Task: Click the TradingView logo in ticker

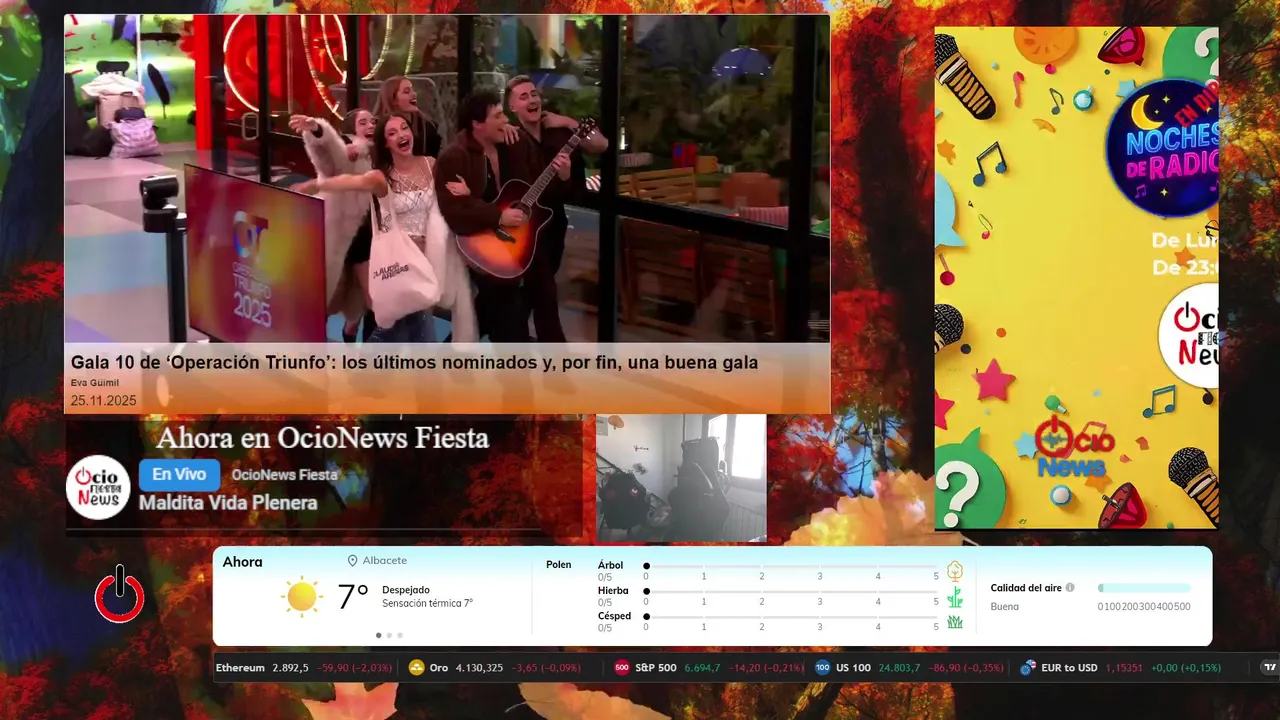Action: pos(1270,668)
